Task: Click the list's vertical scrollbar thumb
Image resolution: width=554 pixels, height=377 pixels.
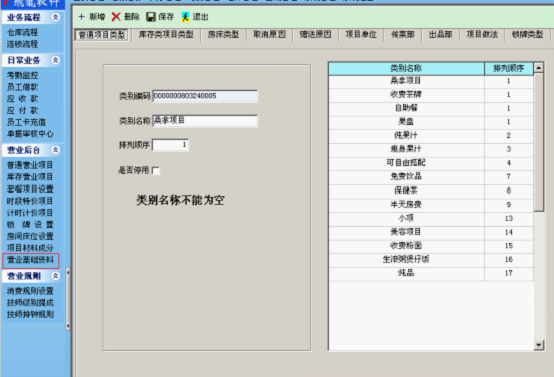Action: click(538, 142)
